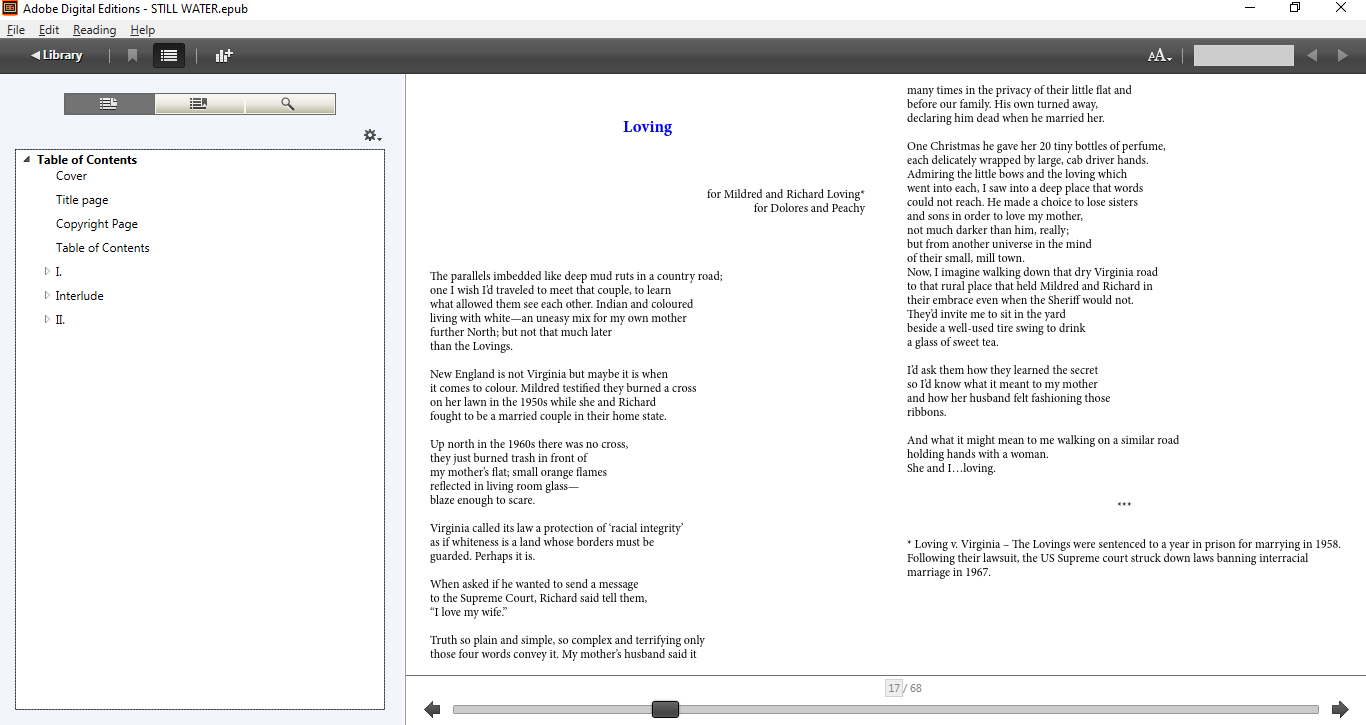
Task: Click the page number 17 field
Action: pos(894,688)
